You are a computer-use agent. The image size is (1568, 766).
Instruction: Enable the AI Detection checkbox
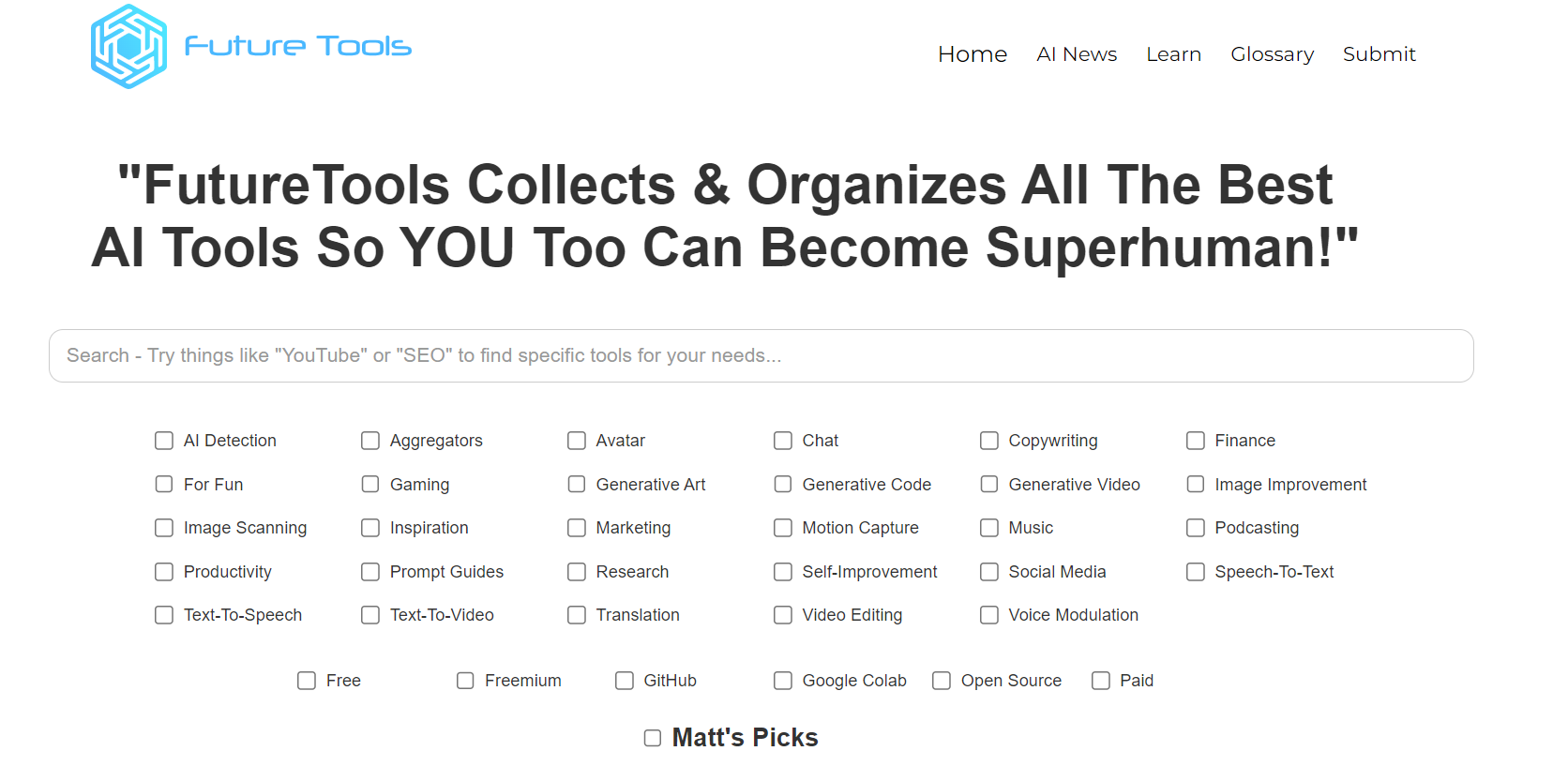pyautogui.click(x=164, y=441)
